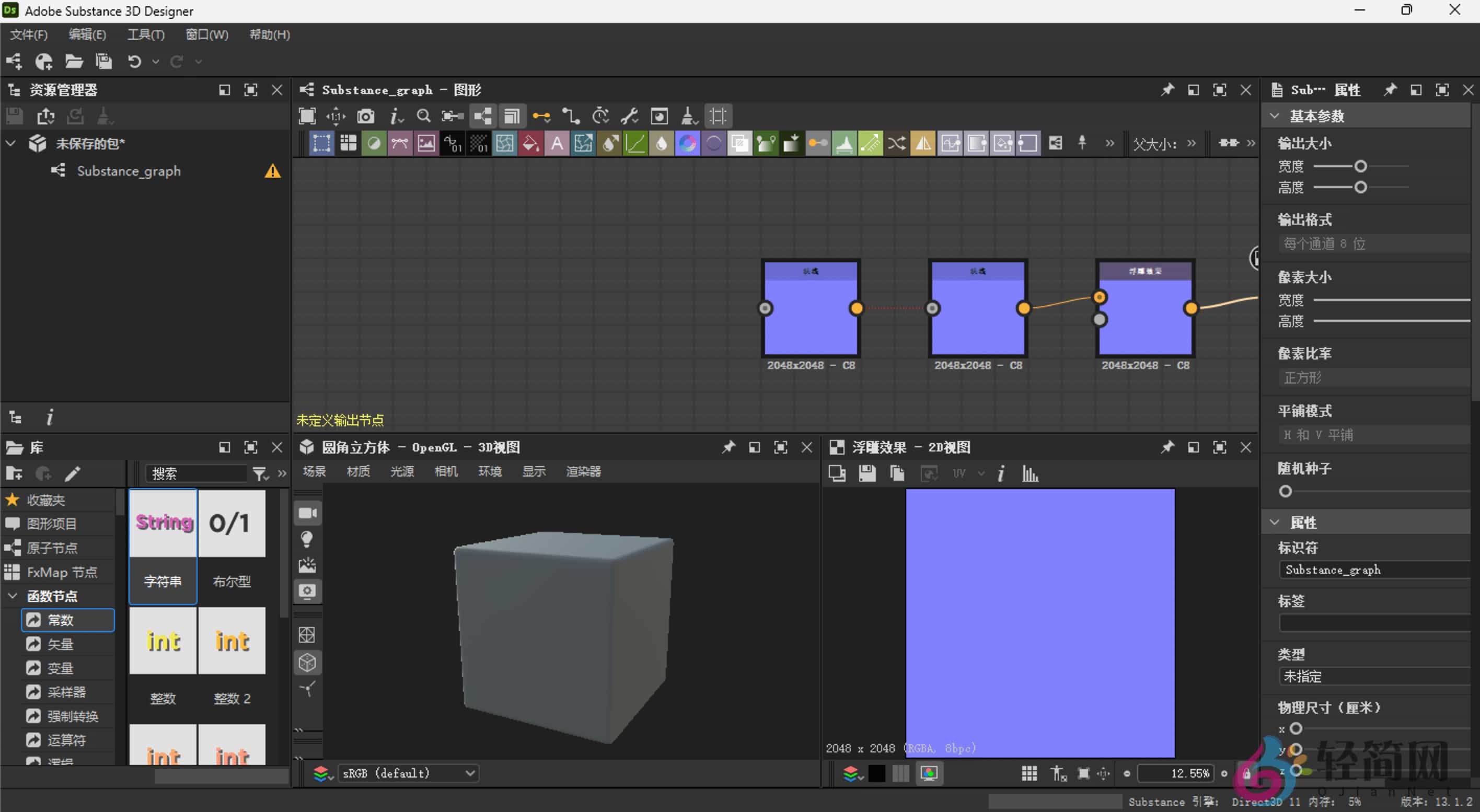Open the wrench tools icon in graph toolbar
1480x812 pixels.
click(629, 115)
